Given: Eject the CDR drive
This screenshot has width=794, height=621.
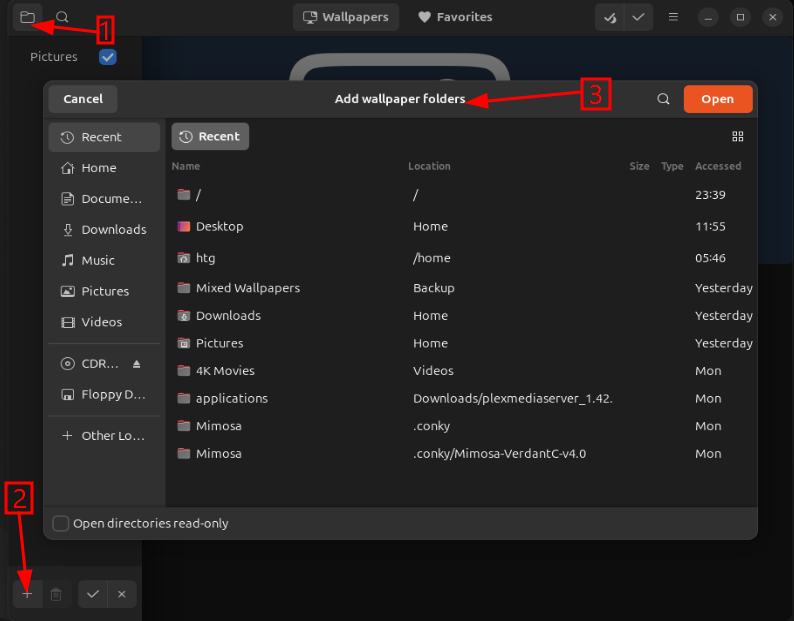Looking at the screenshot, I should tap(136, 364).
